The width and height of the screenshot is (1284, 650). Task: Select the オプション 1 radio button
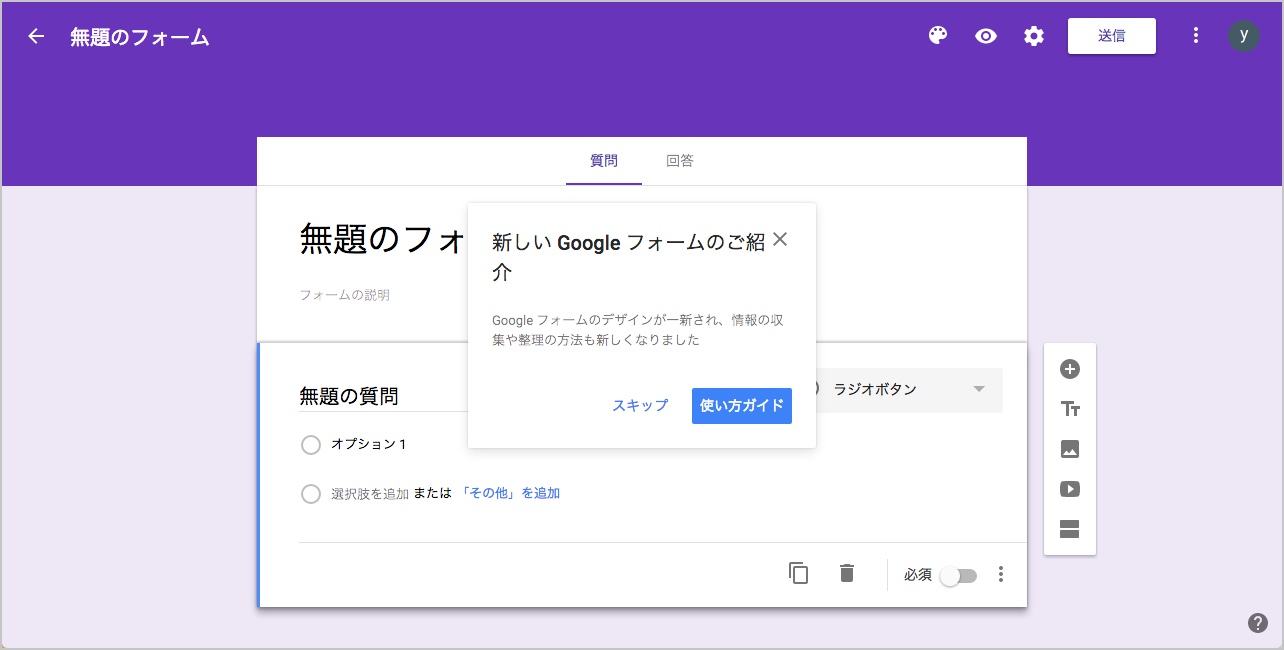(x=311, y=445)
